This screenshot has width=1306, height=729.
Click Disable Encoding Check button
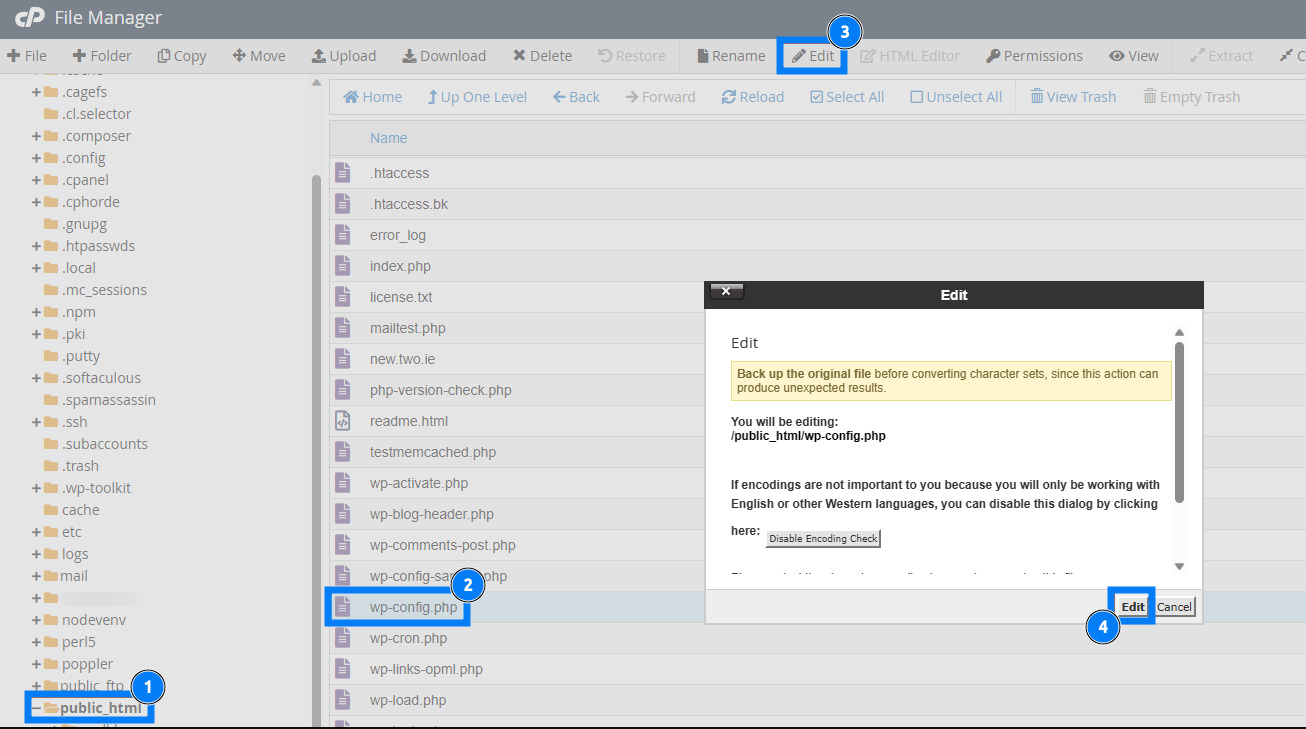point(823,539)
